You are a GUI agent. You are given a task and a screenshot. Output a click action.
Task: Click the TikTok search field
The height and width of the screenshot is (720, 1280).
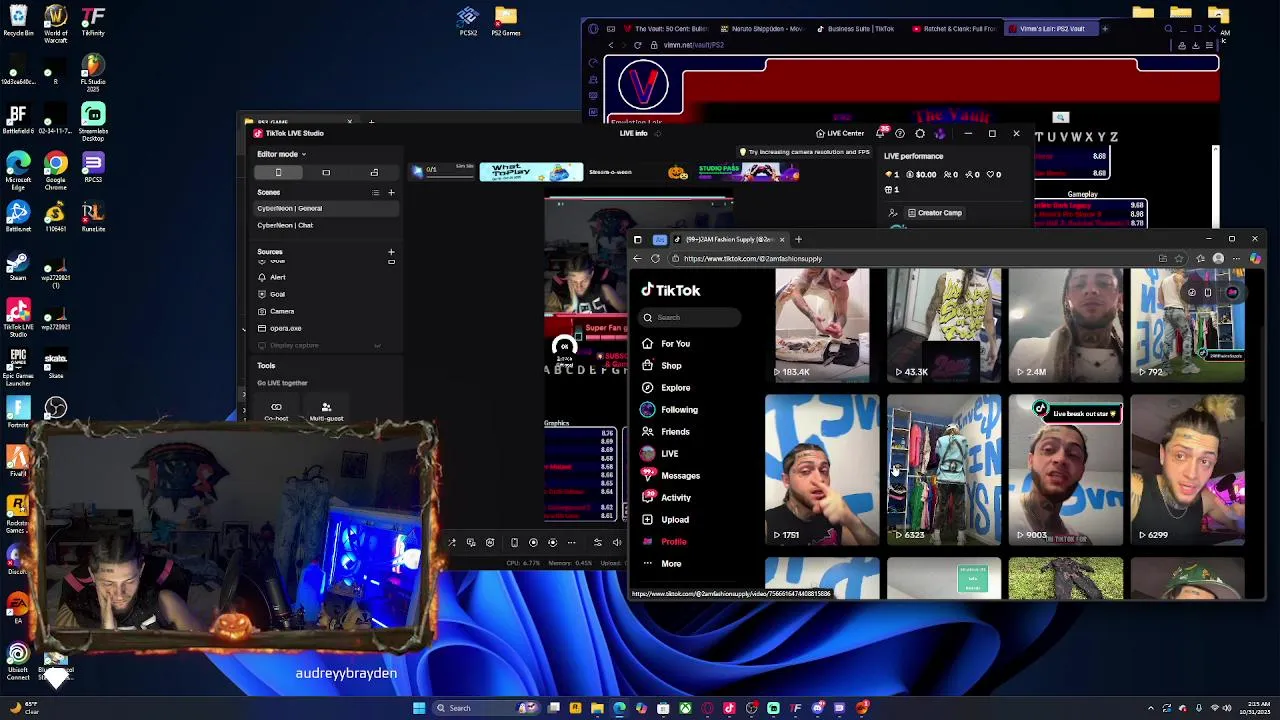691,317
